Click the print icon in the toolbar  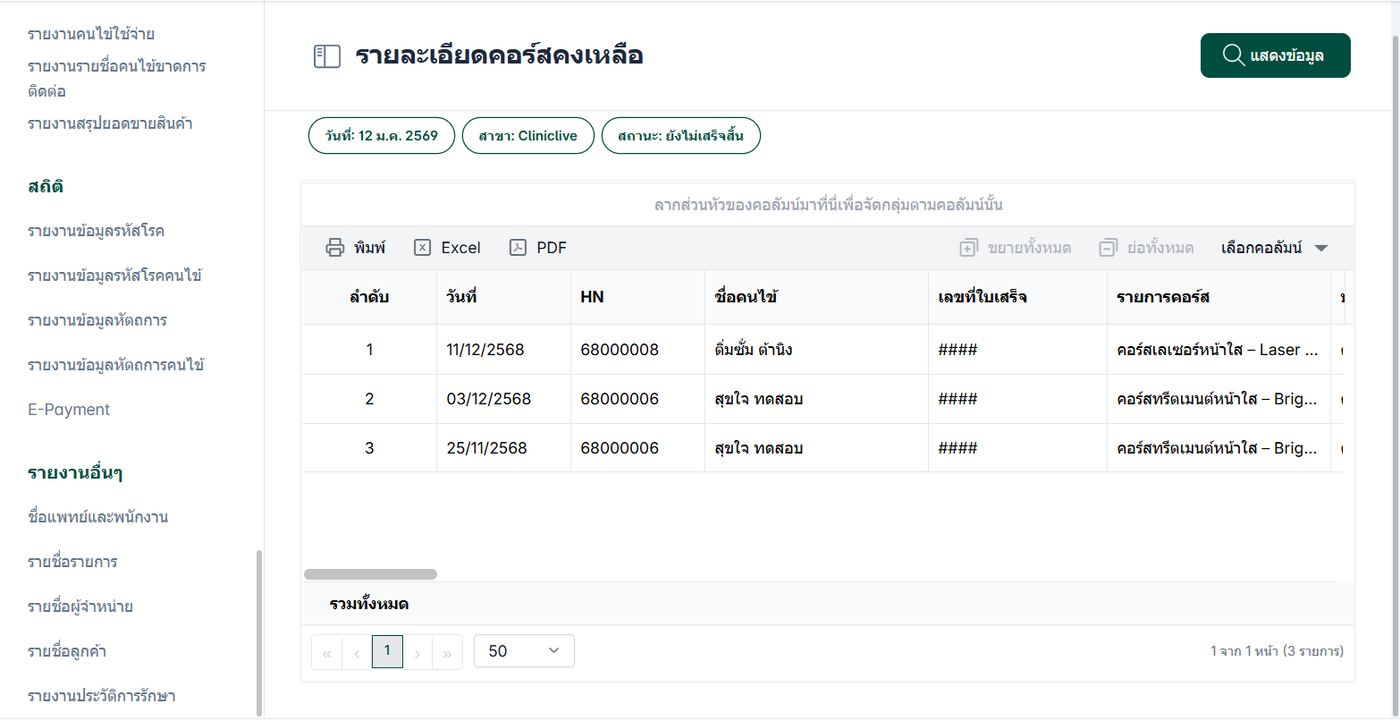click(335, 248)
